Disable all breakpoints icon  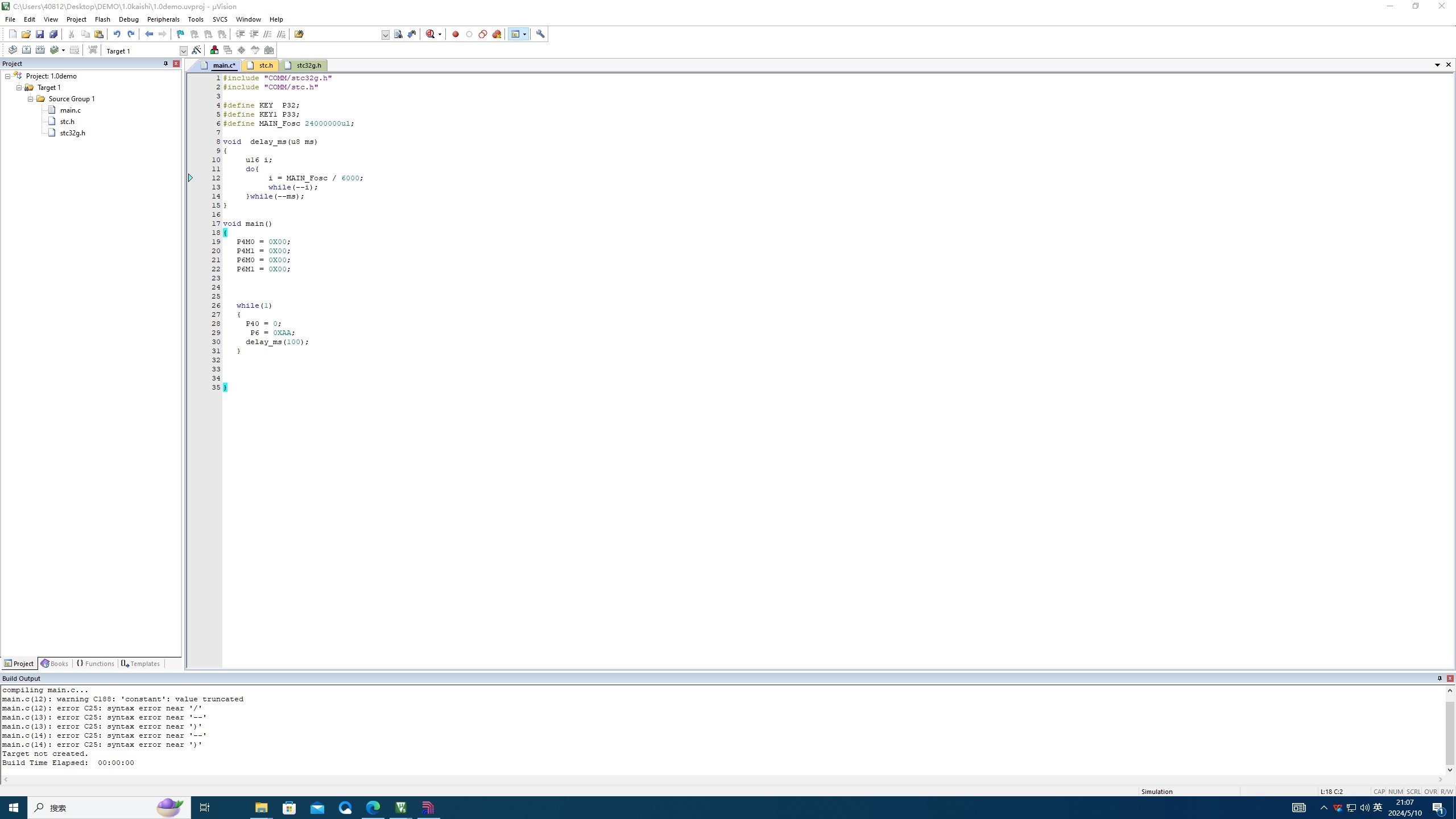(x=483, y=34)
